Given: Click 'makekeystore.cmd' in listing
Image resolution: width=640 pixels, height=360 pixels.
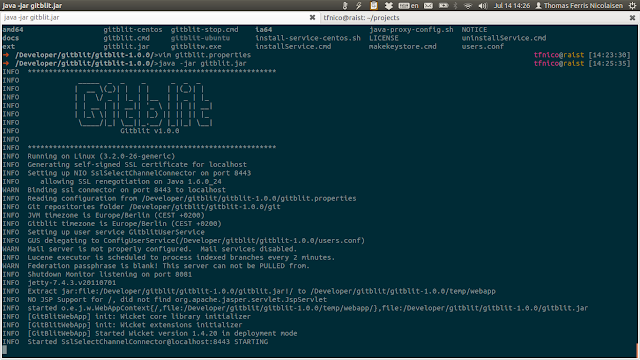Looking at the screenshot, I should pyautogui.click(x=402, y=46).
